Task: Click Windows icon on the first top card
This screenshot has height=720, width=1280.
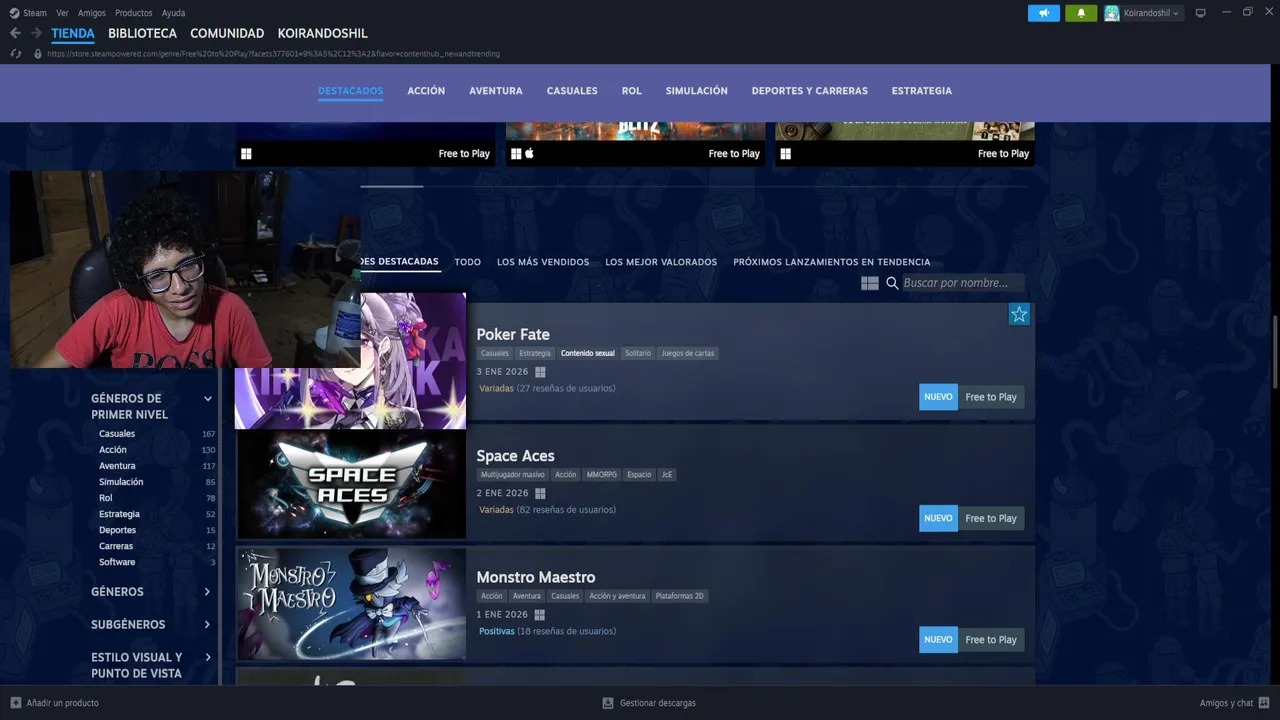Action: click(x=246, y=153)
